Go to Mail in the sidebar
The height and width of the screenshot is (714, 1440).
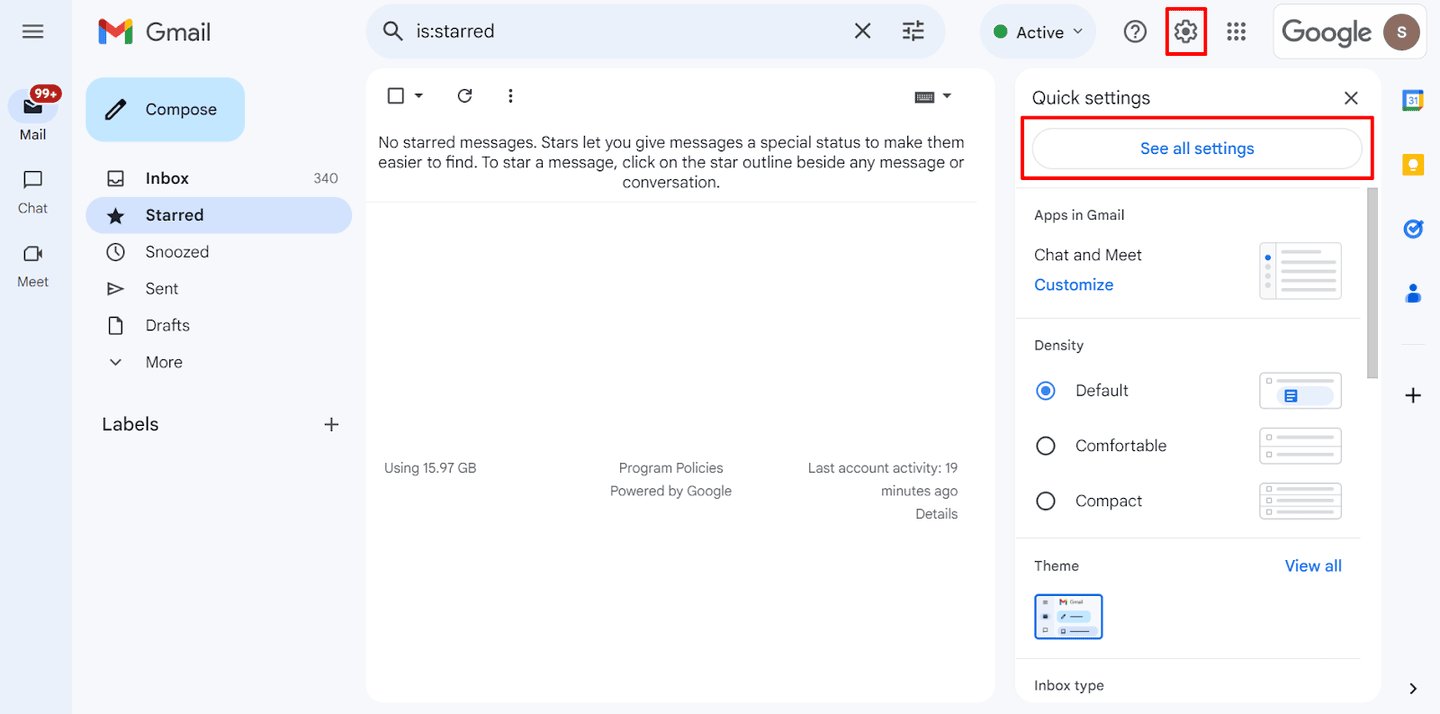[x=33, y=116]
